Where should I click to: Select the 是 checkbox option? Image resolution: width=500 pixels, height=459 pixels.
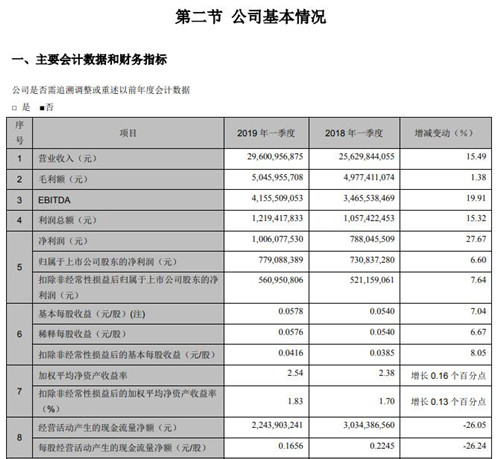pyautogui.click(x=14, y=108)
